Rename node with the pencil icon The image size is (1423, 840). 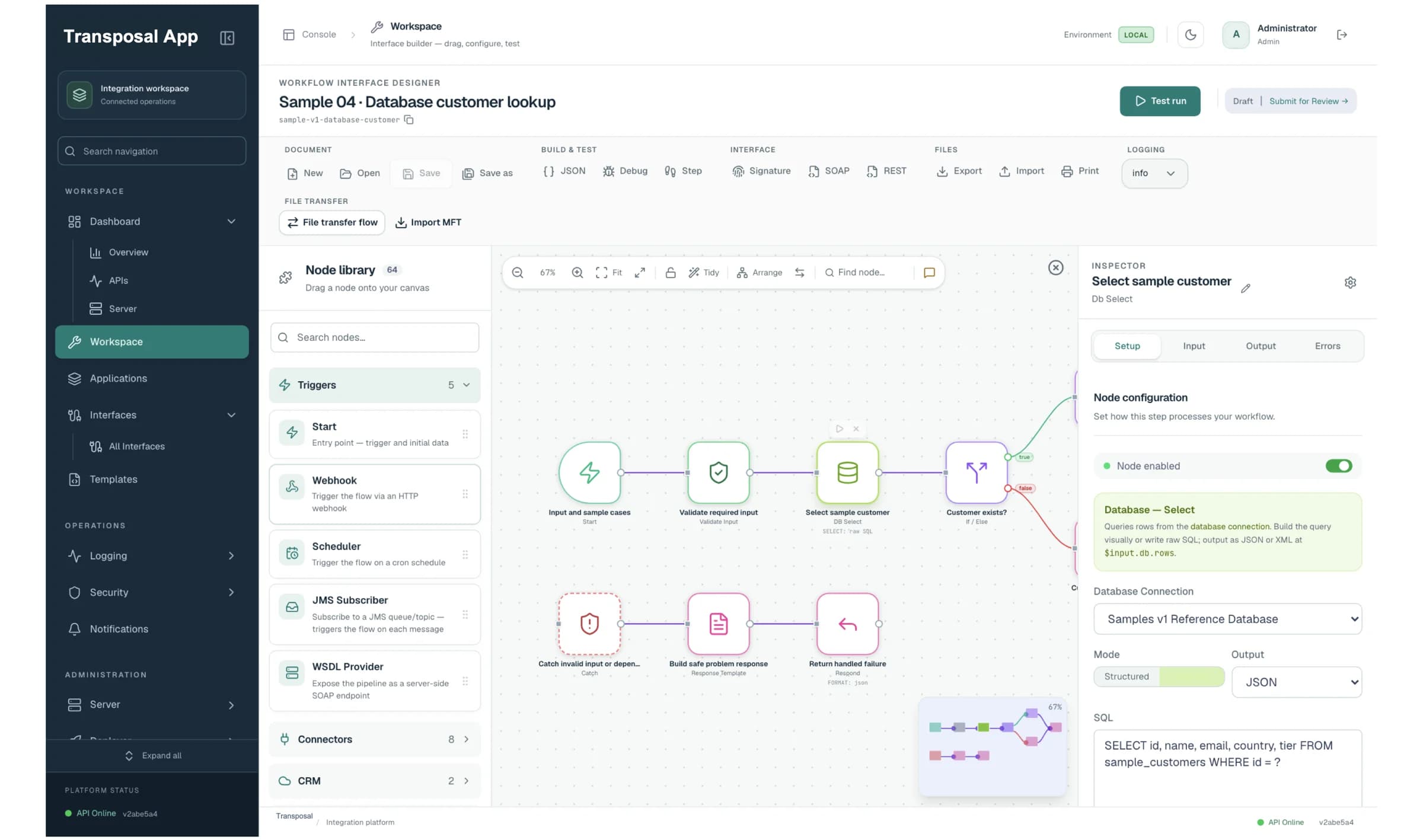[1246, 288]
